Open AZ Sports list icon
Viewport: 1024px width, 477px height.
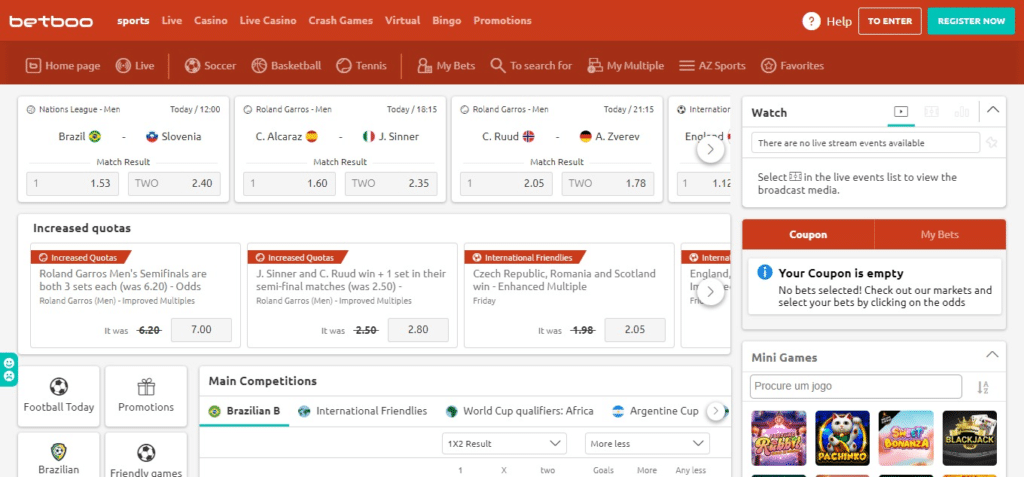coord(687,66)
